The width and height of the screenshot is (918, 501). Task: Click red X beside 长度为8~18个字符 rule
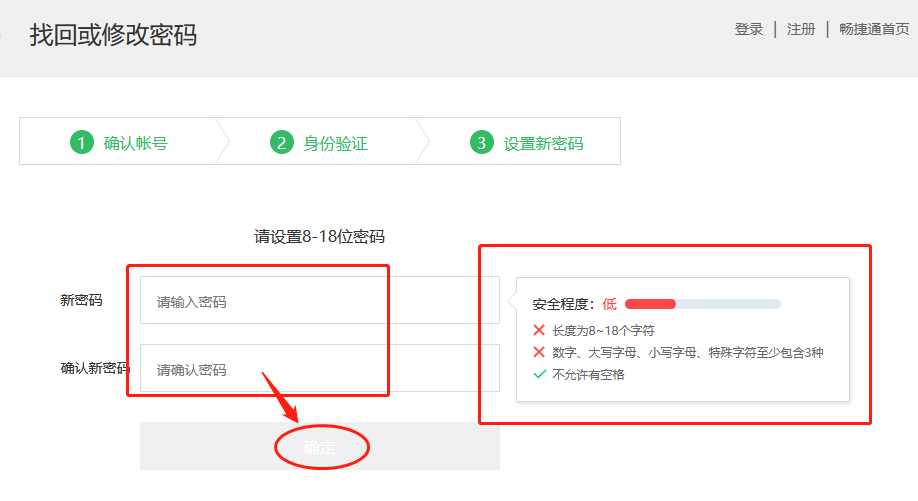[539, 330]
